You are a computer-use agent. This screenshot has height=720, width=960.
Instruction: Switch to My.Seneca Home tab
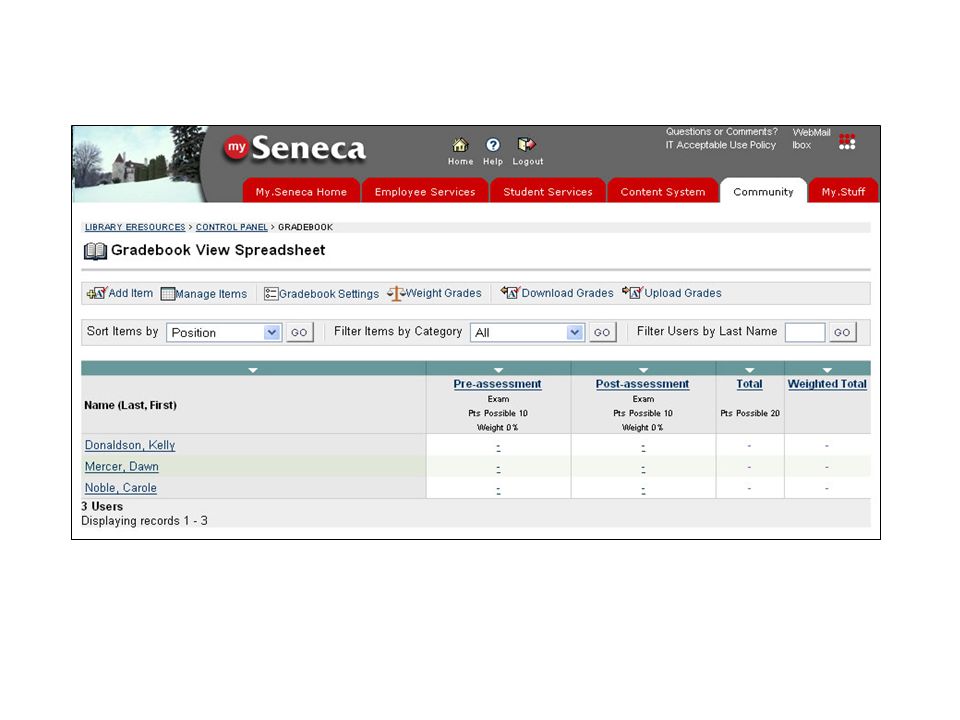[301, 191]
